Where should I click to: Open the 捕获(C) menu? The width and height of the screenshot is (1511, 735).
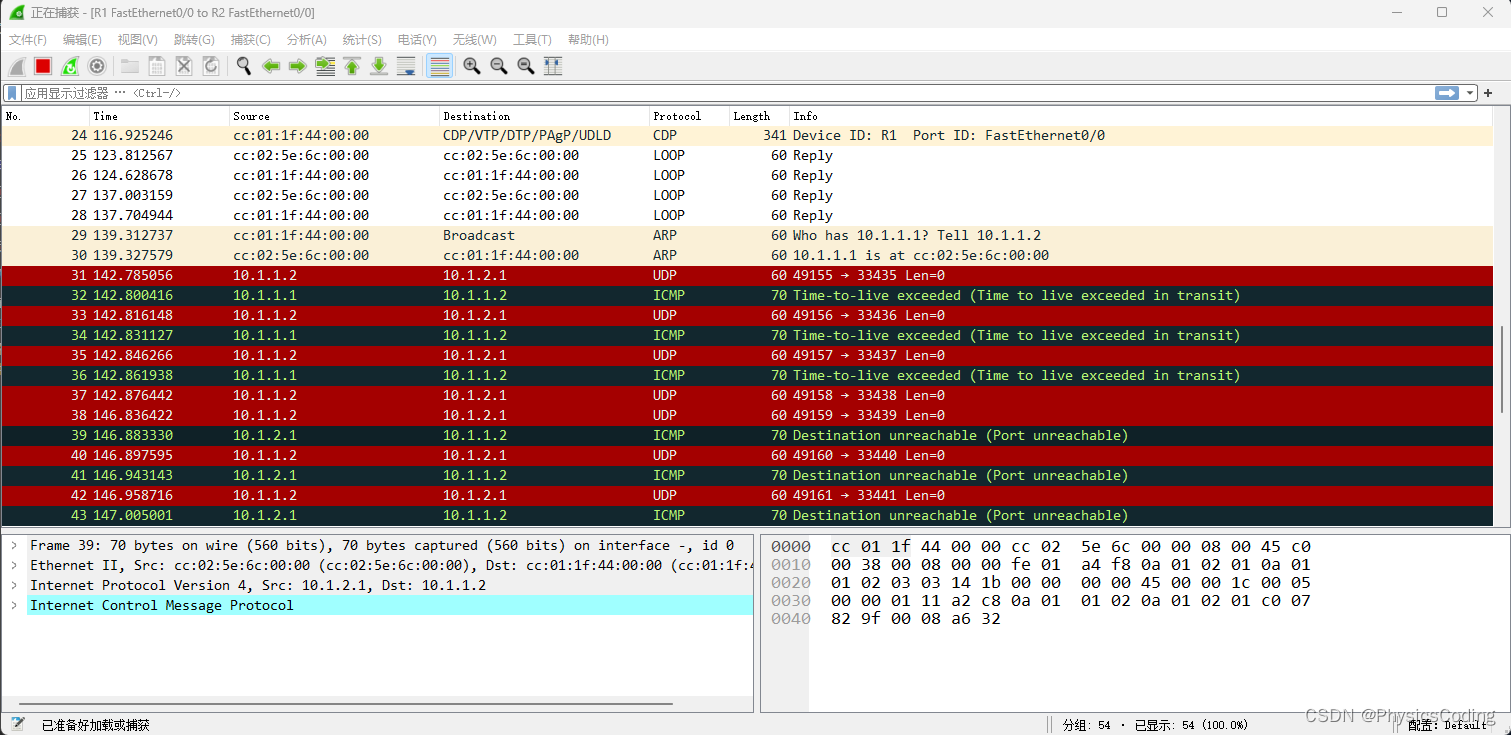tap(250, 39)
